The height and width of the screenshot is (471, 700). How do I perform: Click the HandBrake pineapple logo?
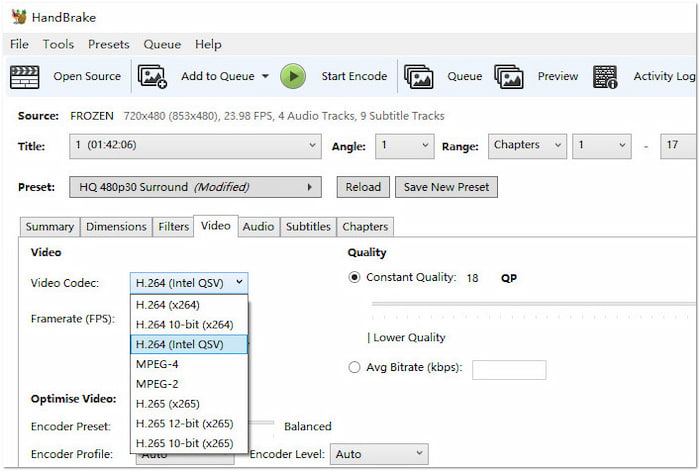pyautogui.click(x=19, y=17)
